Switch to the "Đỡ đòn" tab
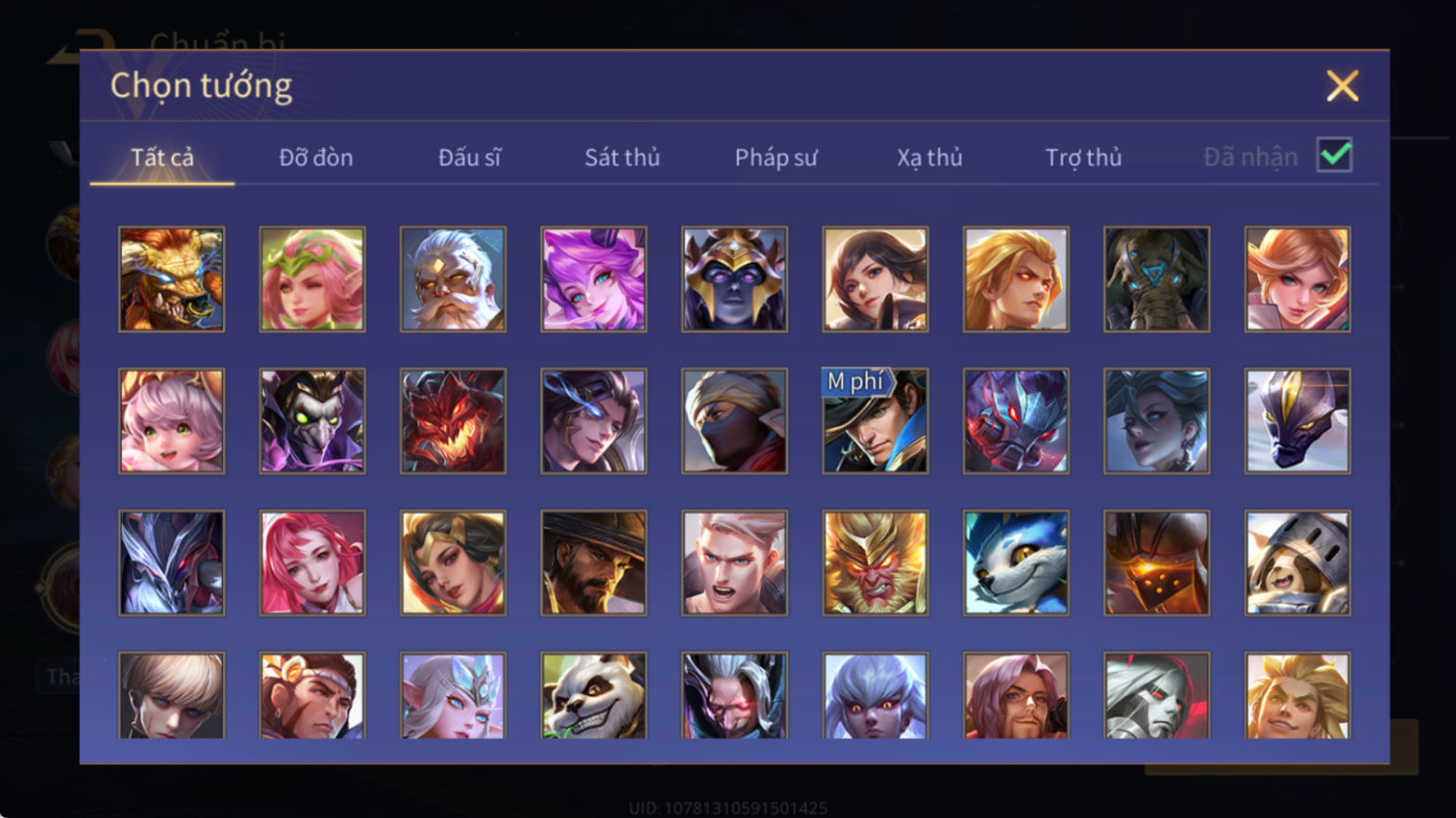Screen dimensions: 1456x818 [317, 158]
